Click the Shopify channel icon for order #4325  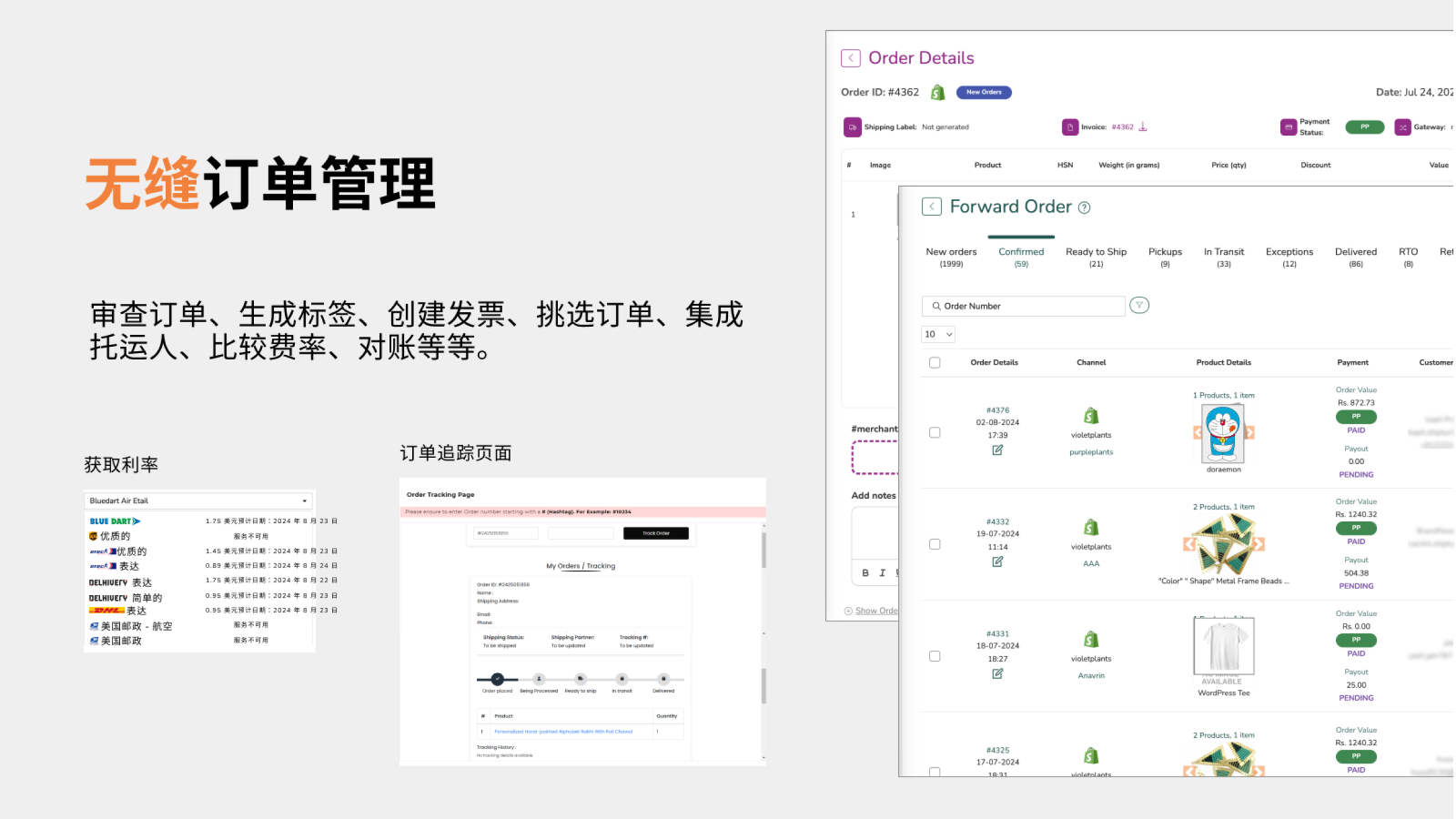[x=1091, y=757]
